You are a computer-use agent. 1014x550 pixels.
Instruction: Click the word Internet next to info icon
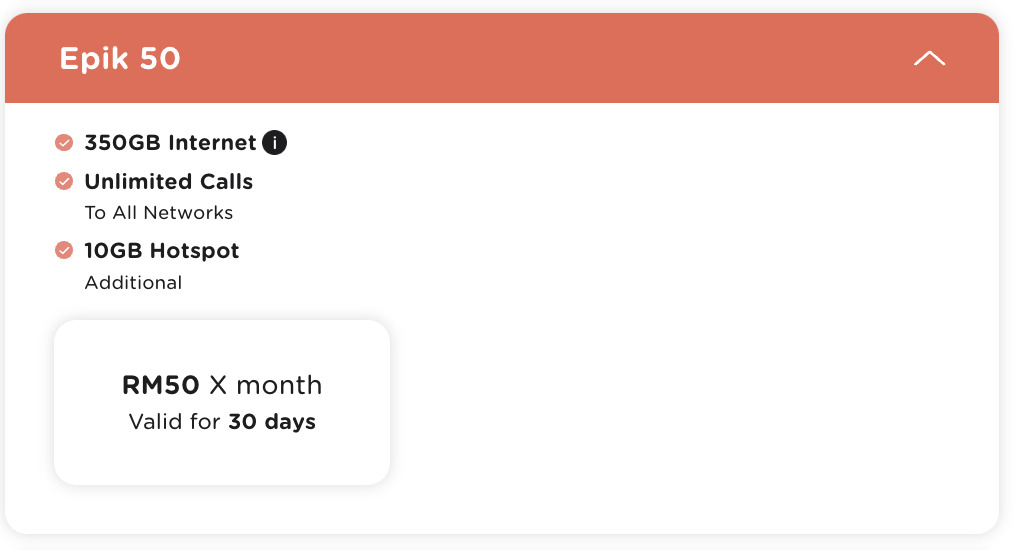point(213,142)
